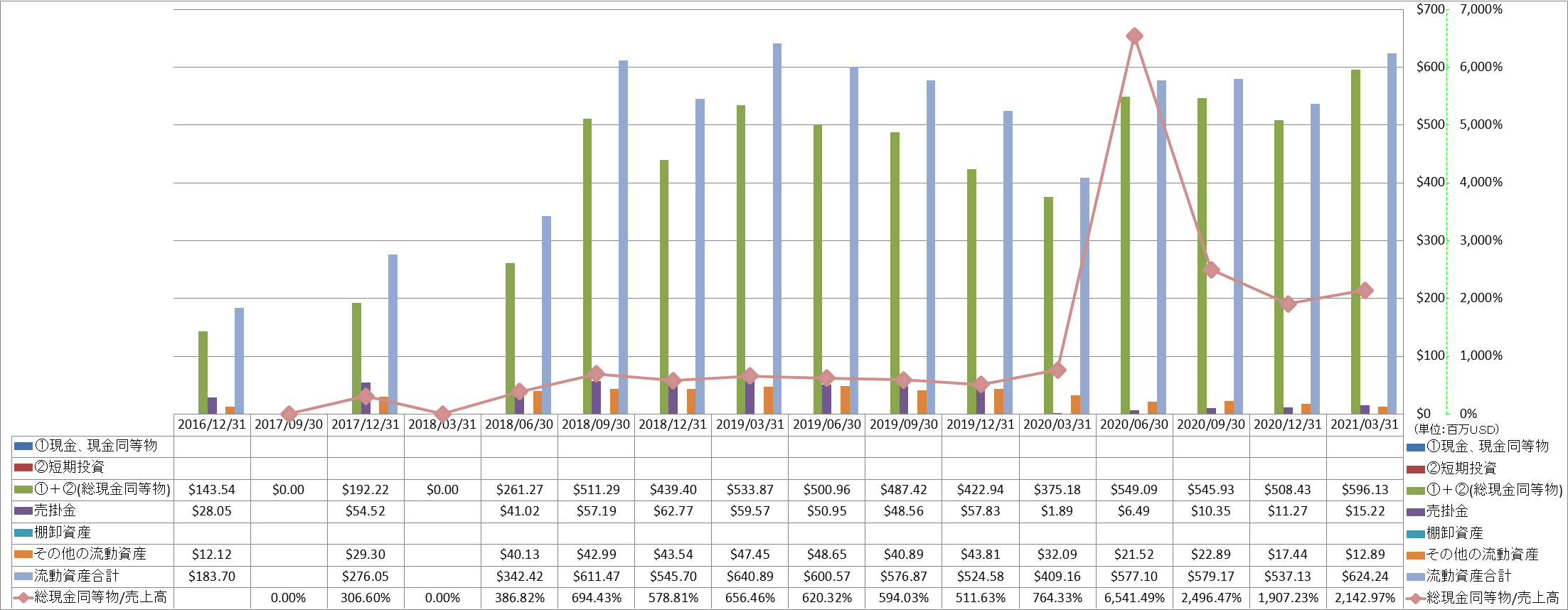Click the ratio cell showing 306.60%

point(366,598)
